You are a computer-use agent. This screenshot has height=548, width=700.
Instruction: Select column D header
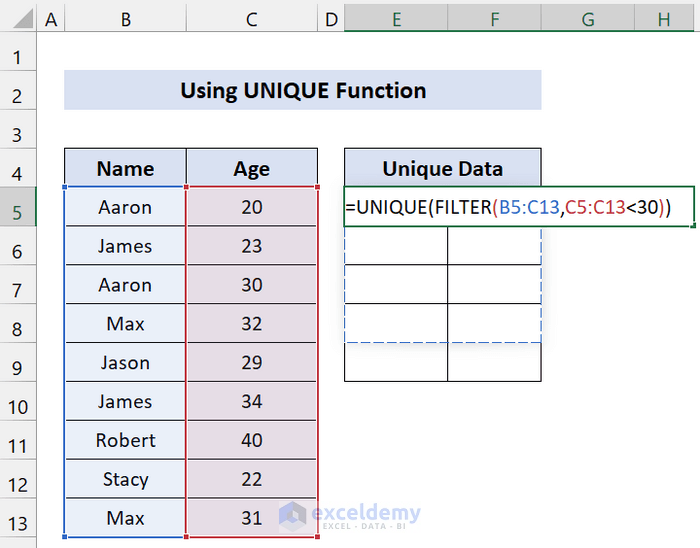point(331,19)
